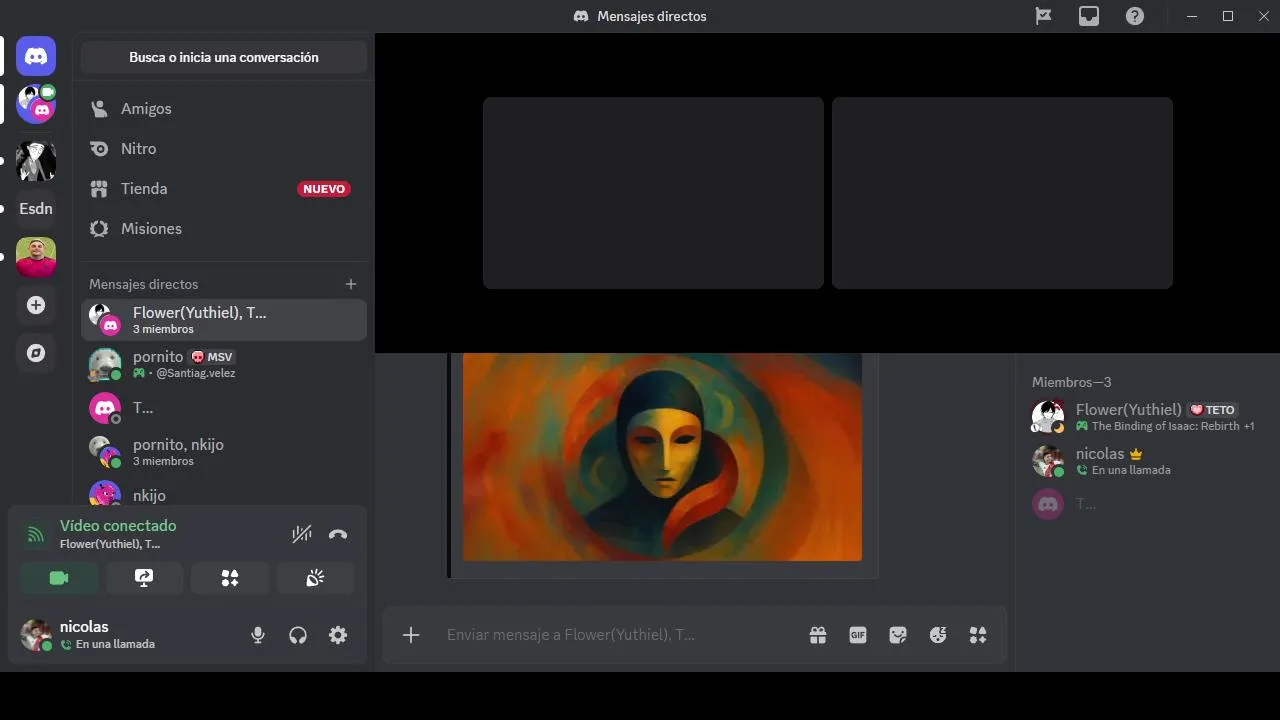
Task: Open Discord home direct messages icon
Action: [x=36, y=56]
